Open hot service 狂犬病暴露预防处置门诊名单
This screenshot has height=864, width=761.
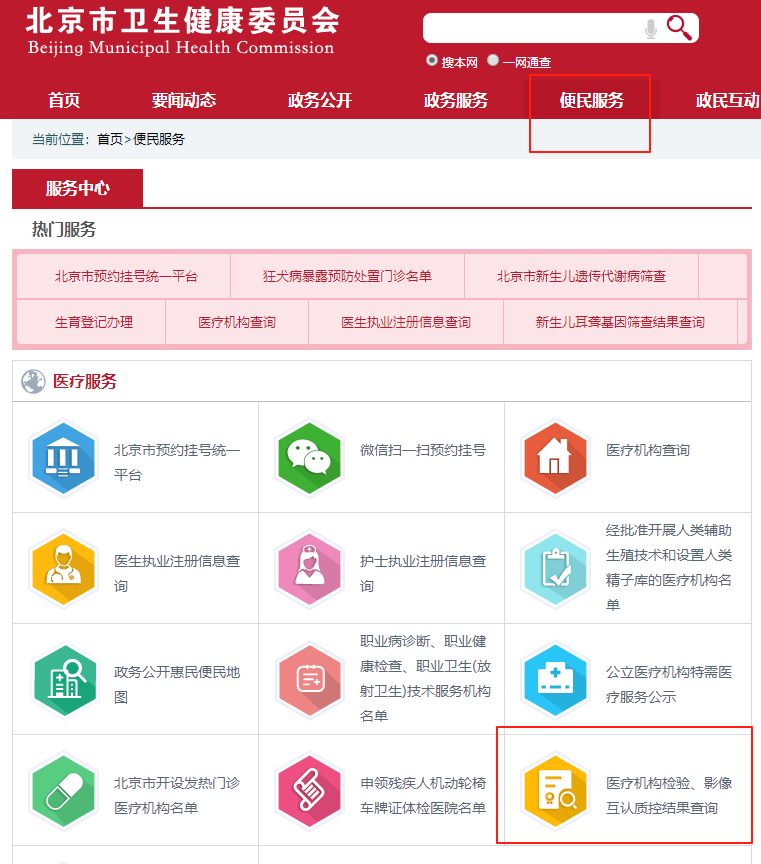[x=347, y=276]
